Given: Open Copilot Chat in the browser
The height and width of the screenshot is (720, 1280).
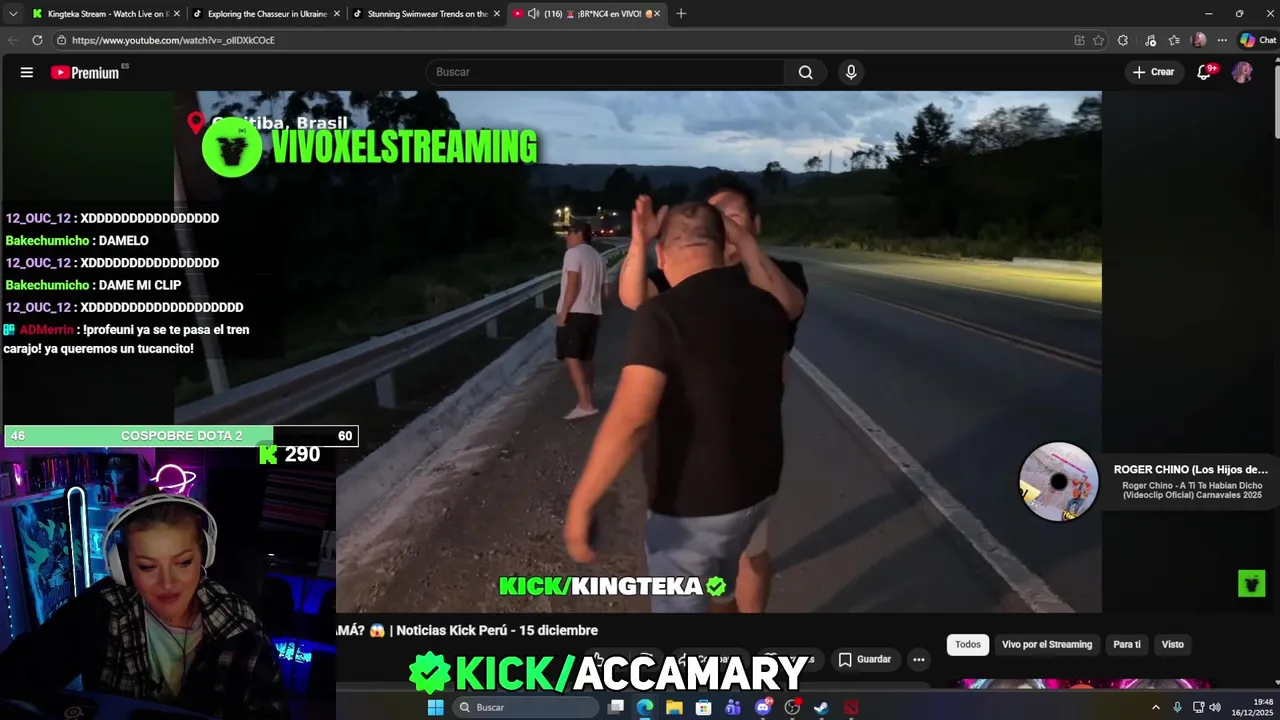Looking at the screenshot, I should [x=1258, y=40].
